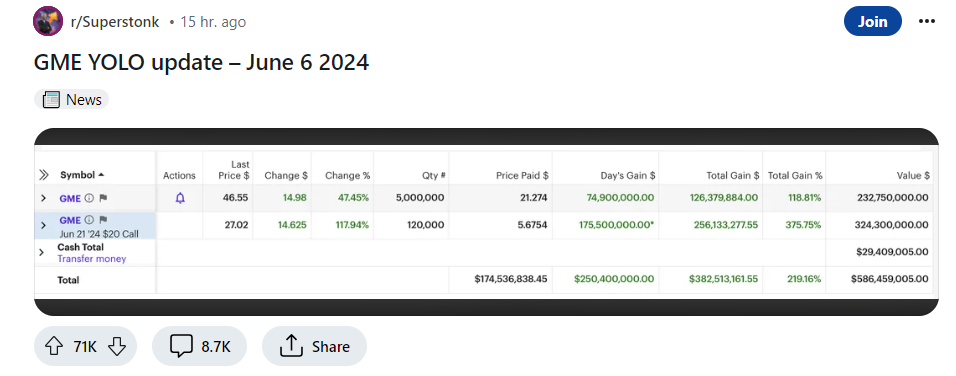Flag icon on the GME stock row
Viewport: 956px width, 376px height.
[103, 198]
